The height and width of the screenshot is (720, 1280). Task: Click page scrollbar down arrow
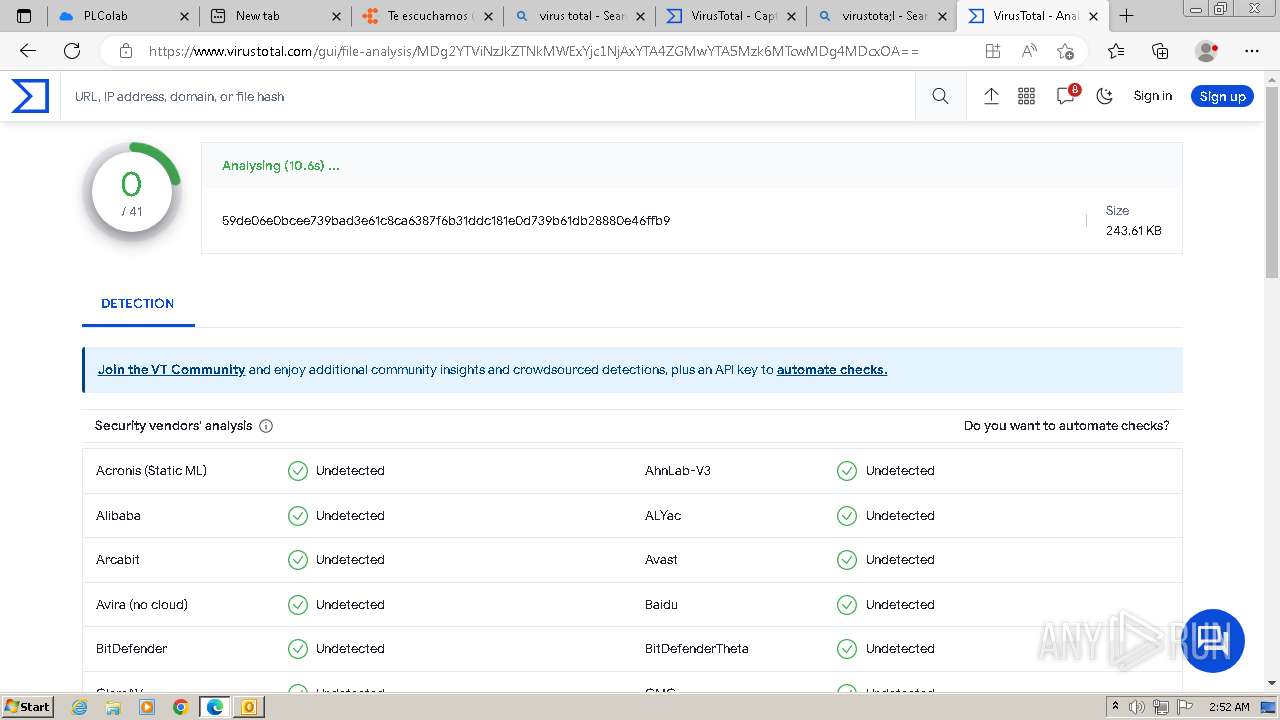click(x=1272, y=683)
